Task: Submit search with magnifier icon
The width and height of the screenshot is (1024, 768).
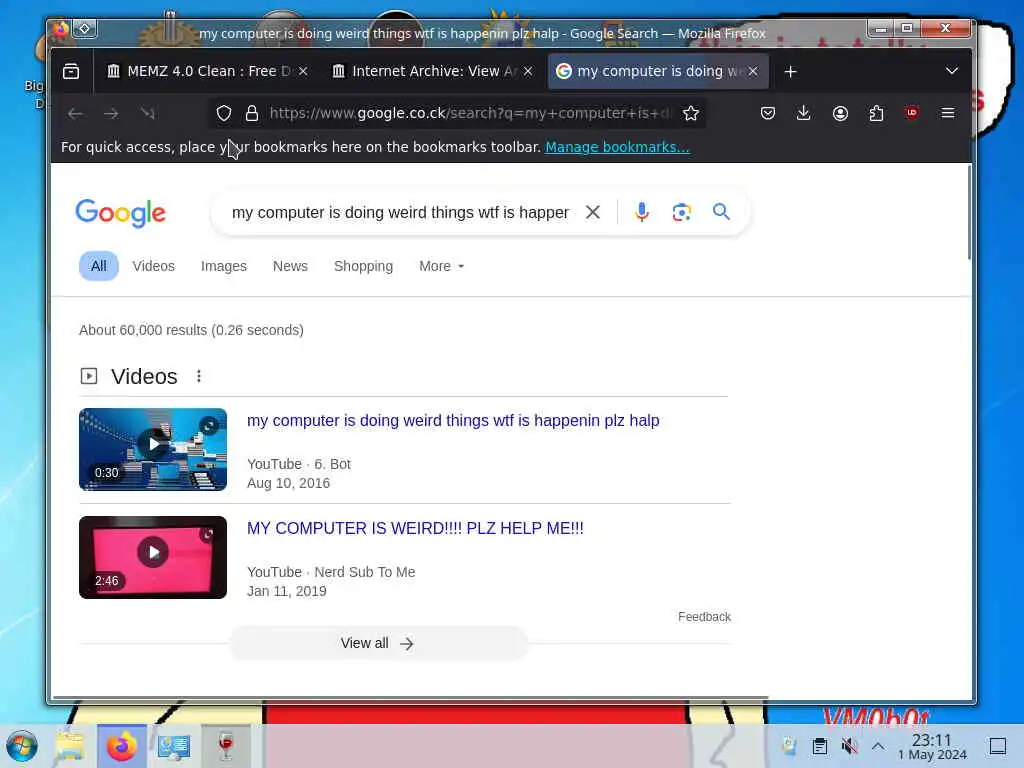Action: pos(722,212)
